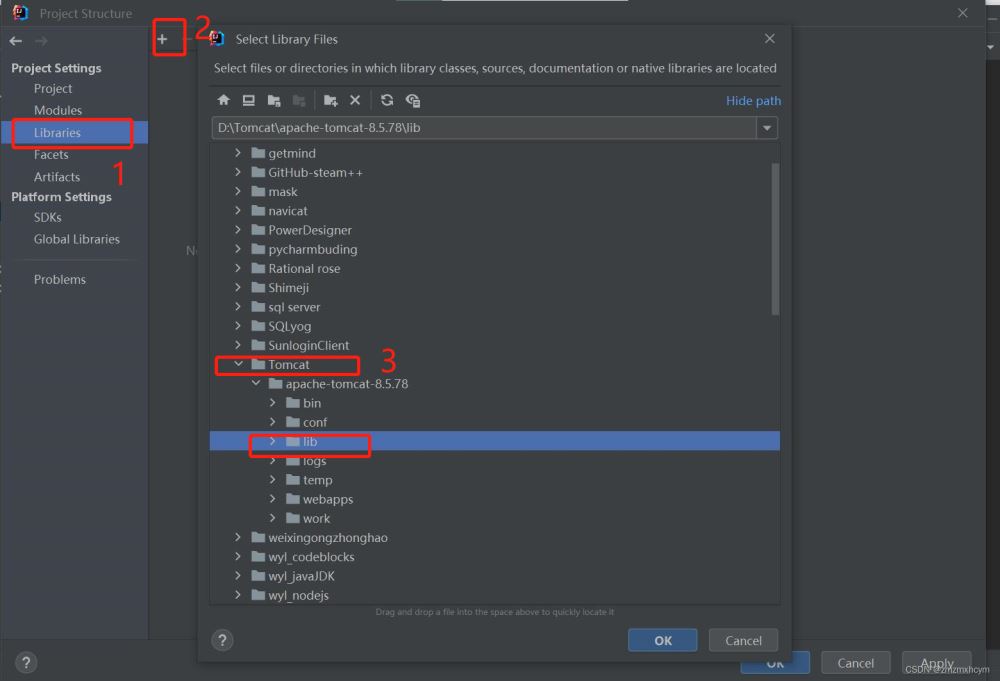Expand the SQLyog folder
The image size is (1000, 681).
(238, 326)
